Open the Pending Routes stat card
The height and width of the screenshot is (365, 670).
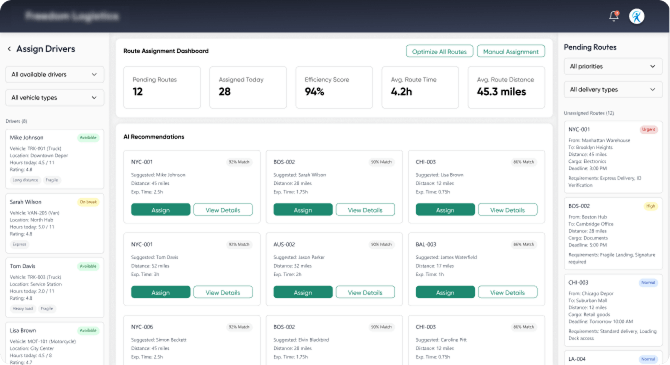pyautogui.click(x=162, y=87)
